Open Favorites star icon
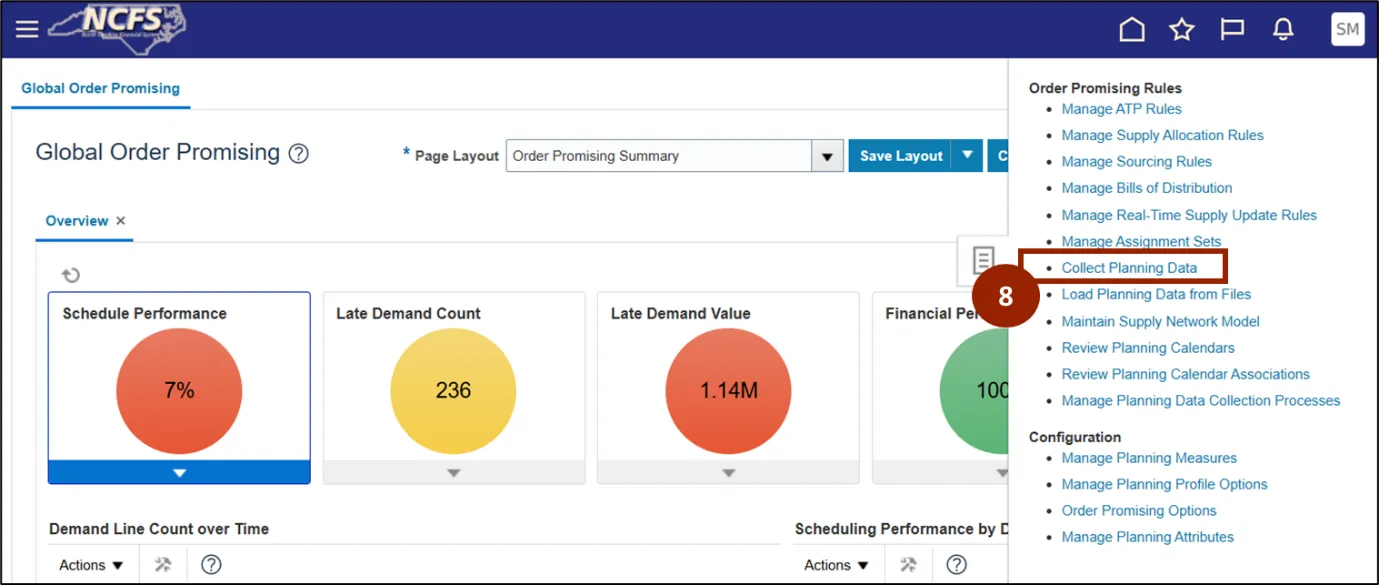The height and width of the screenshot is (585, 1379). pyautogui.click(x=1182, y=30)
